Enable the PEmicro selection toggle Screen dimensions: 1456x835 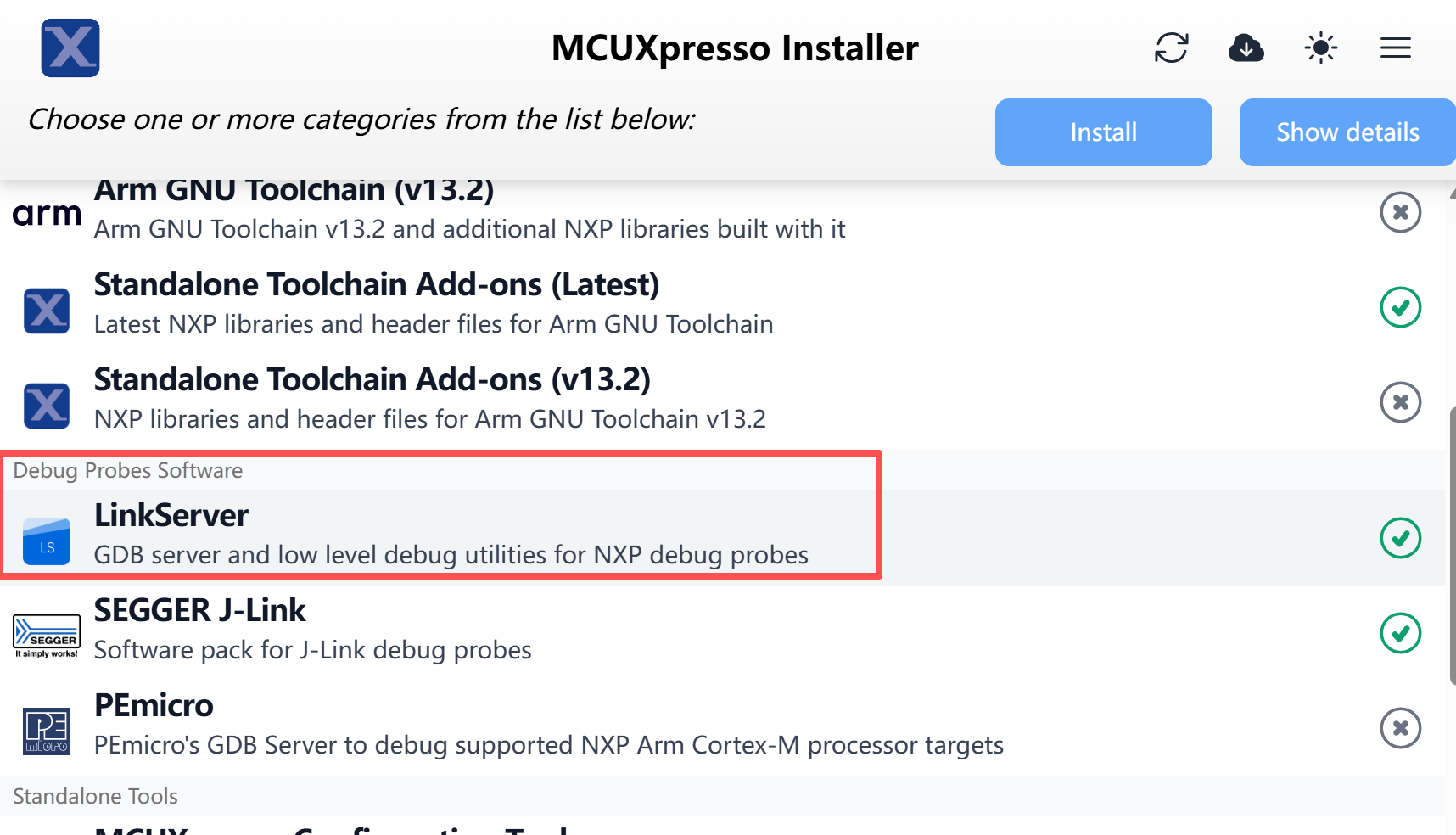tap(1400, 728)
